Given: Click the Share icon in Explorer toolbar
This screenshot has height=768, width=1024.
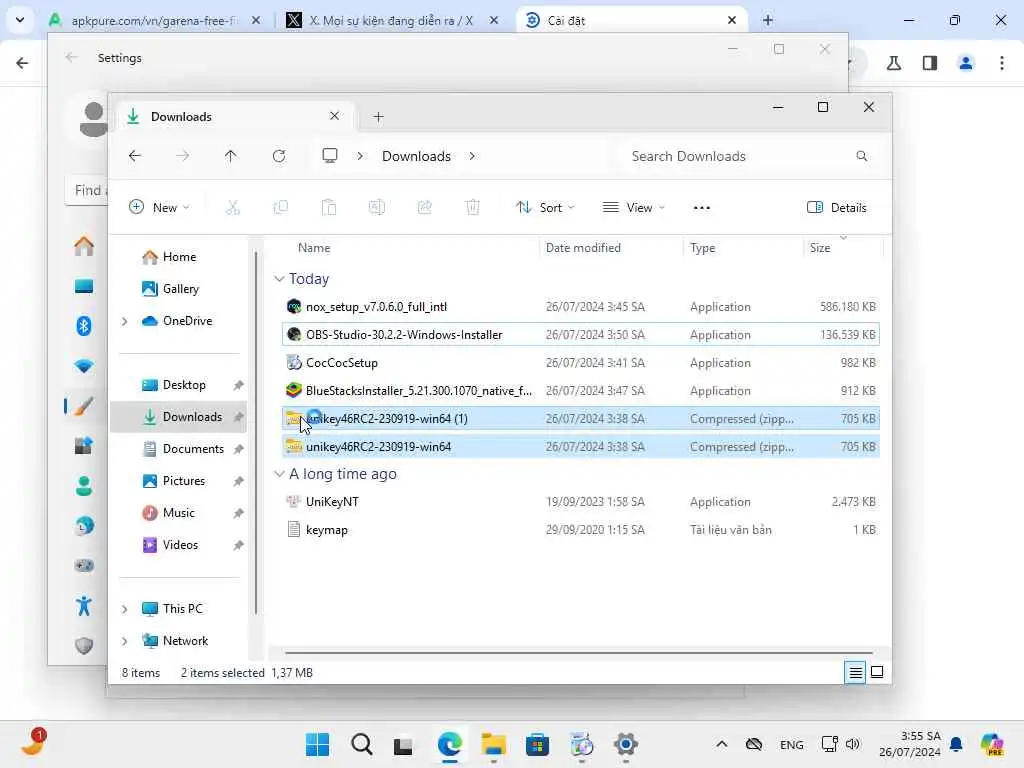Looking at the screenshot, I should pos(424,208).
